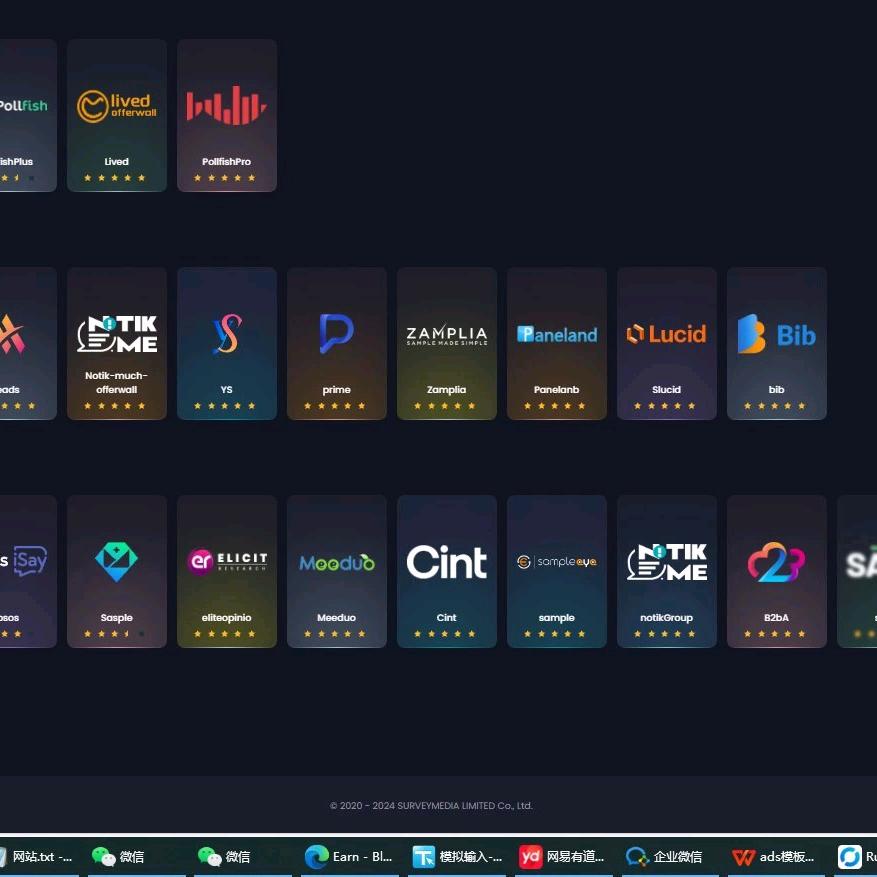Click the Paneland logo
The height and width of the screenshot is (877, 877).
(557, 334)
